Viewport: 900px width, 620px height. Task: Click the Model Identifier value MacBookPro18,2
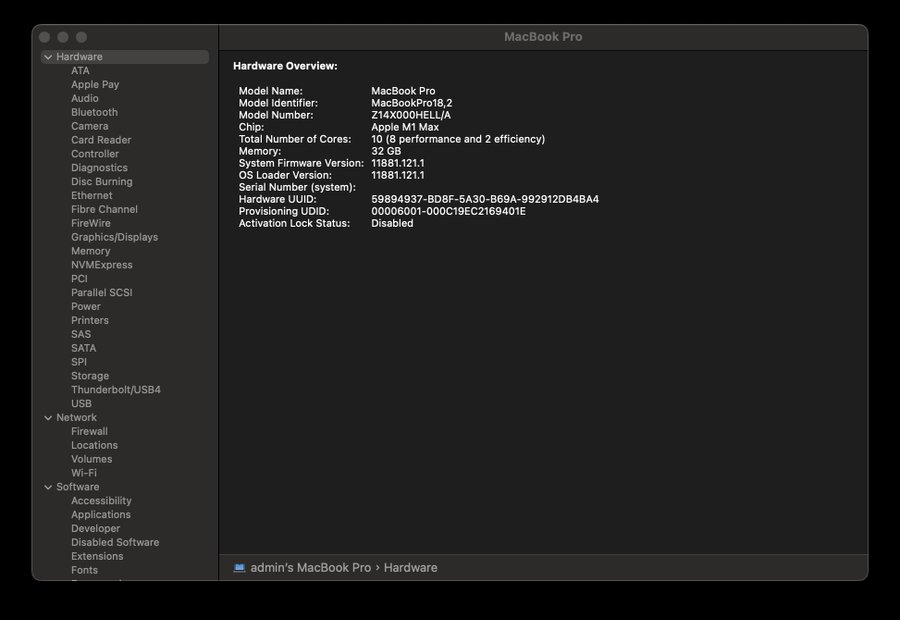[412, 103]
